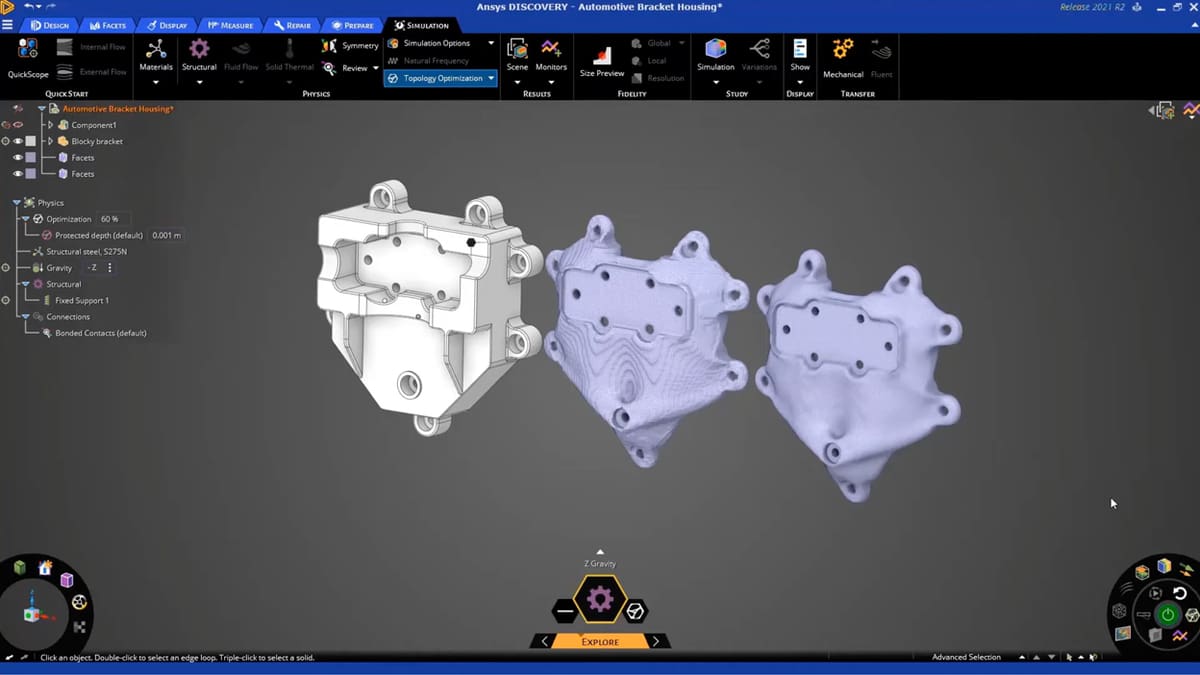
Task: Click the home view icon in the corner wheel
Action: [45, 567]
